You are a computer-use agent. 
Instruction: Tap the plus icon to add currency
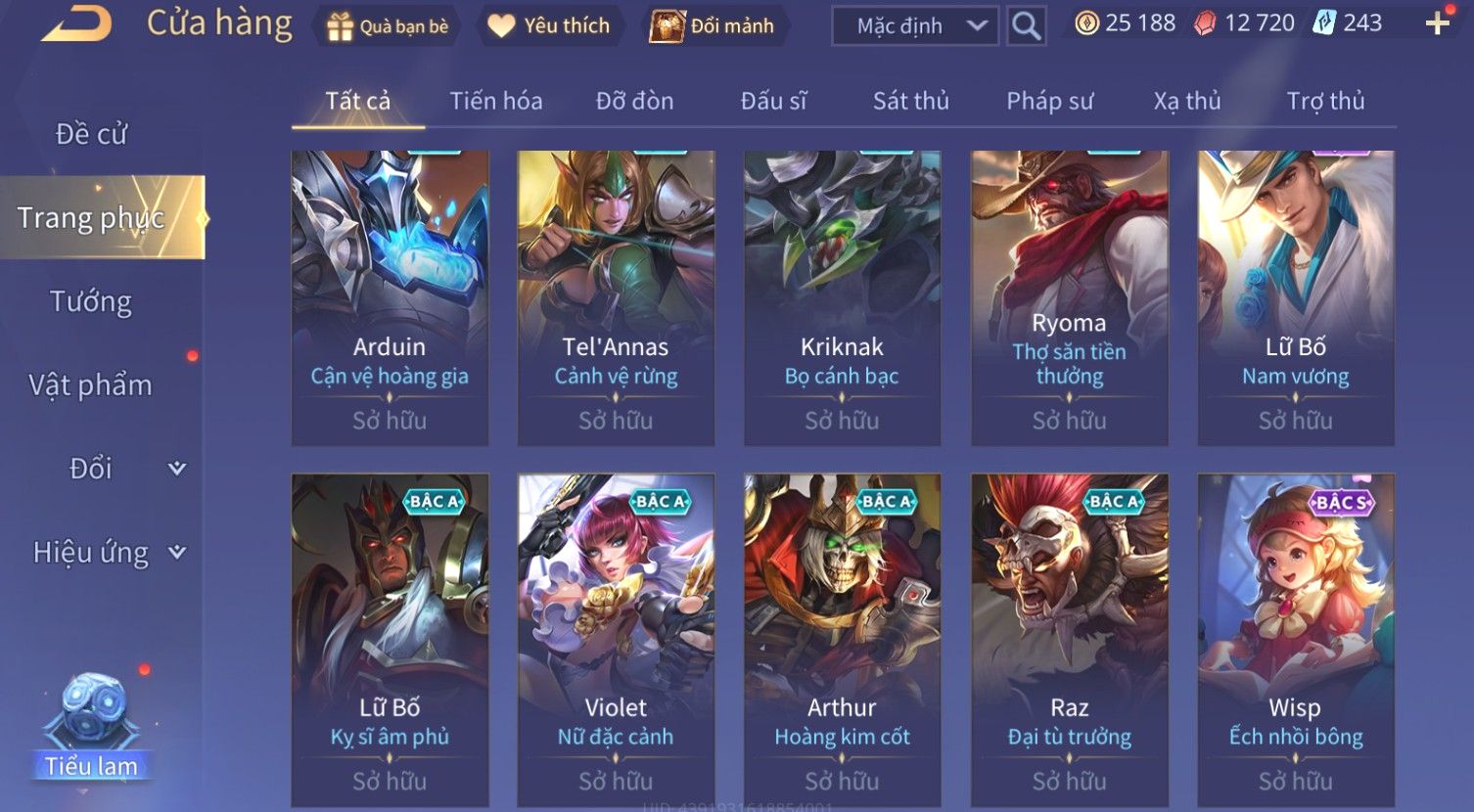(1437, 23)
